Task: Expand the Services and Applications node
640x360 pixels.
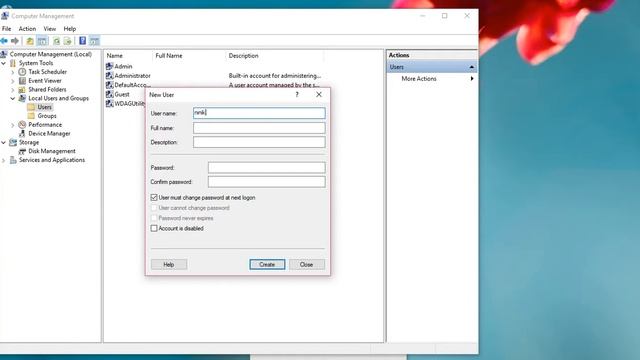Action: pos(4,160)
